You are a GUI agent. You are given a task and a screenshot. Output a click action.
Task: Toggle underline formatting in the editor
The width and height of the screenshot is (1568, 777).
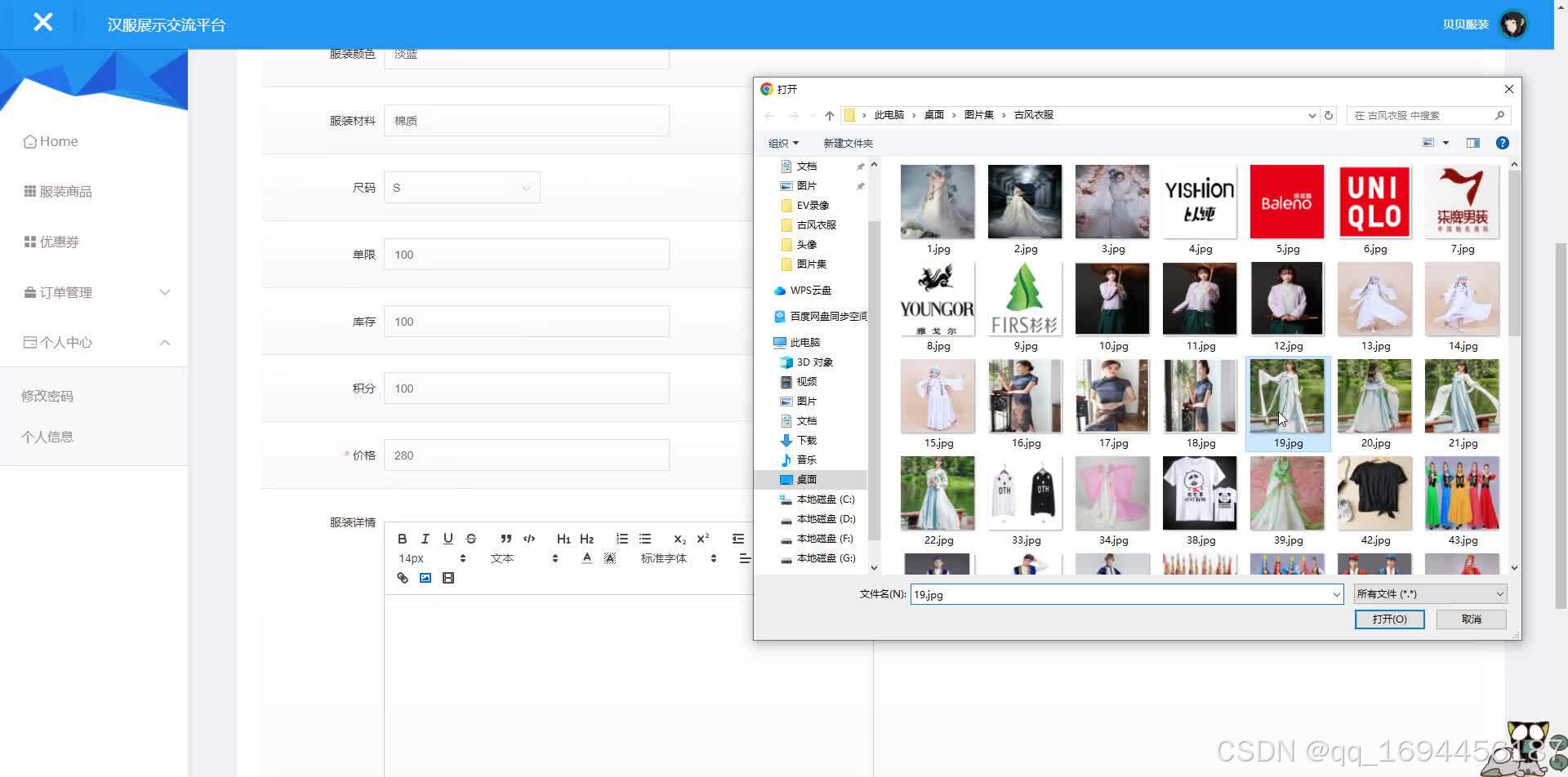click(x=448, y=539)
